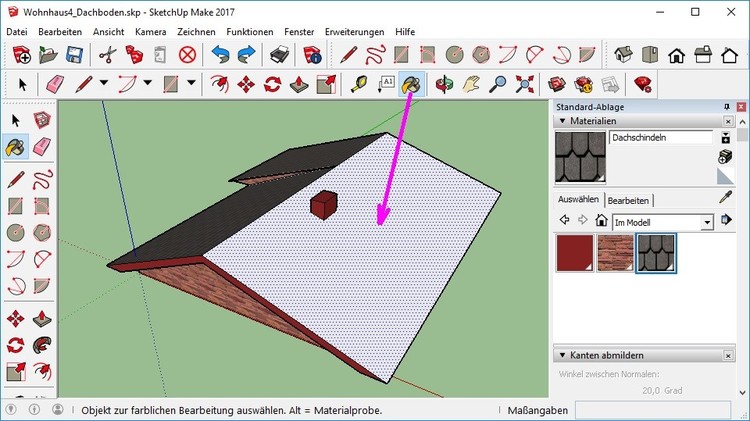Screen dimensions: 750x421
Task: Open the Extension Manager ruby icon
Action: click(x=642, y=85)
